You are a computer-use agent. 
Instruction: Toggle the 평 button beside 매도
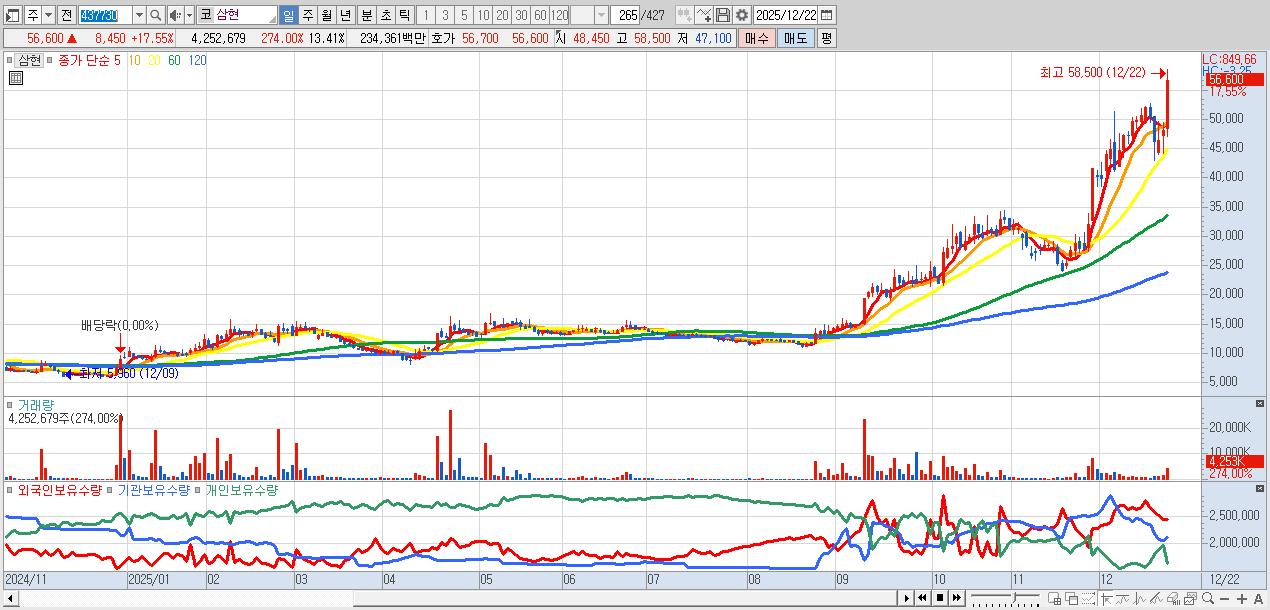coord(826,38)
